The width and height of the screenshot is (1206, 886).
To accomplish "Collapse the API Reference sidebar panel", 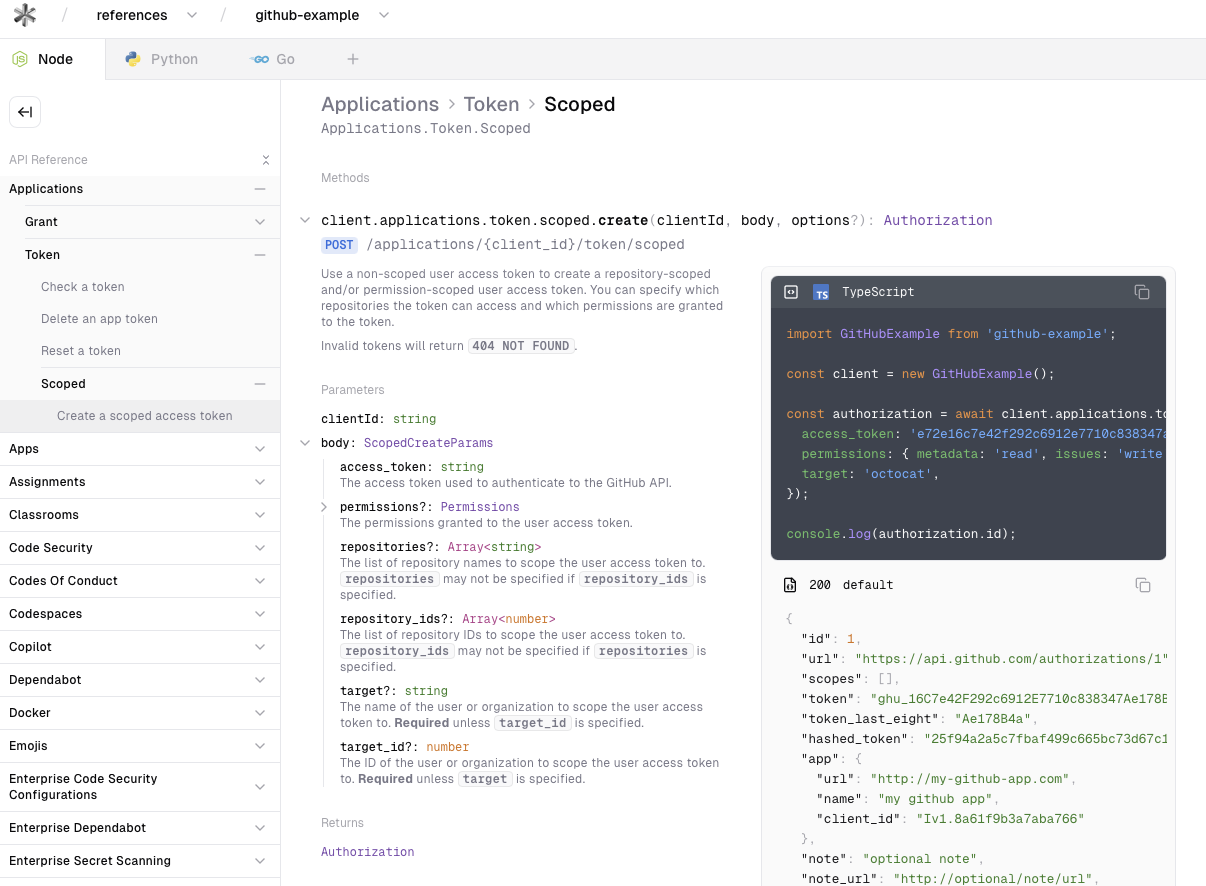I will tap(265, 160).
